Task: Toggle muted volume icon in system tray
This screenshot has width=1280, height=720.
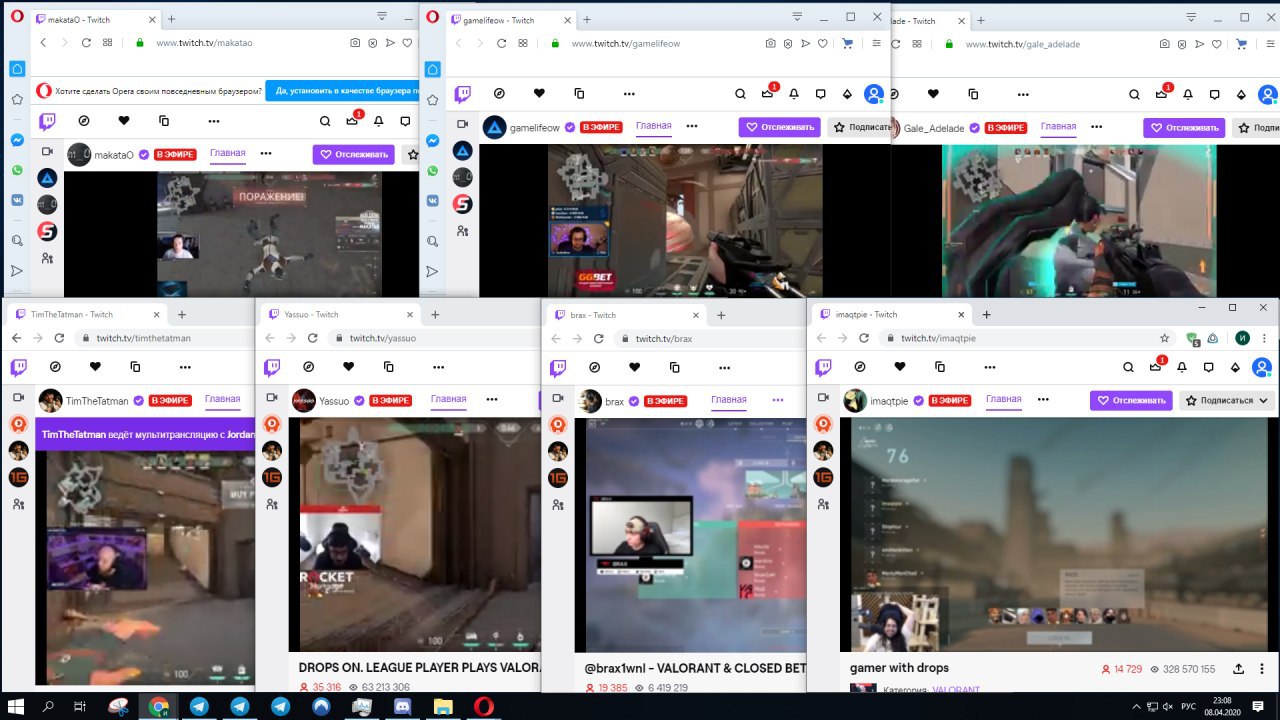Action: coord(1167,706)
